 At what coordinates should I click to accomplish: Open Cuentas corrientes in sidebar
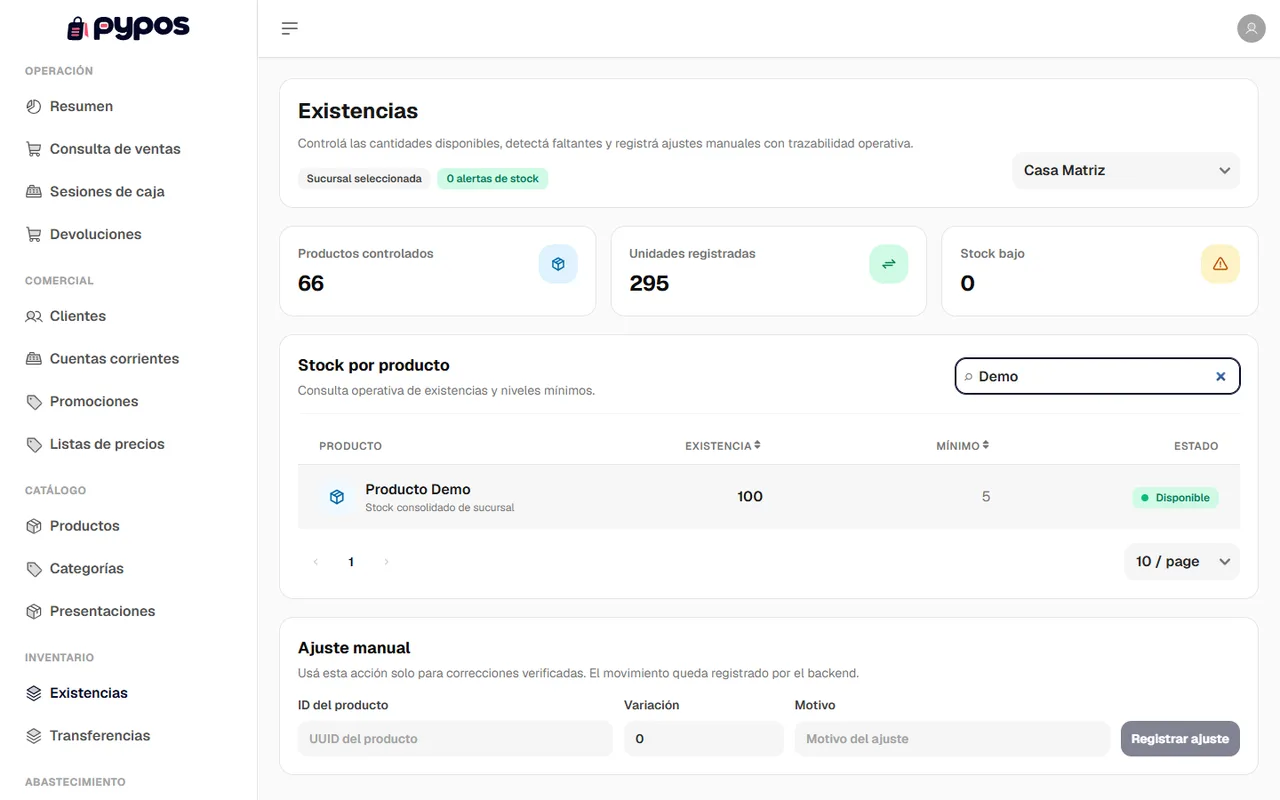coord(114,359)
